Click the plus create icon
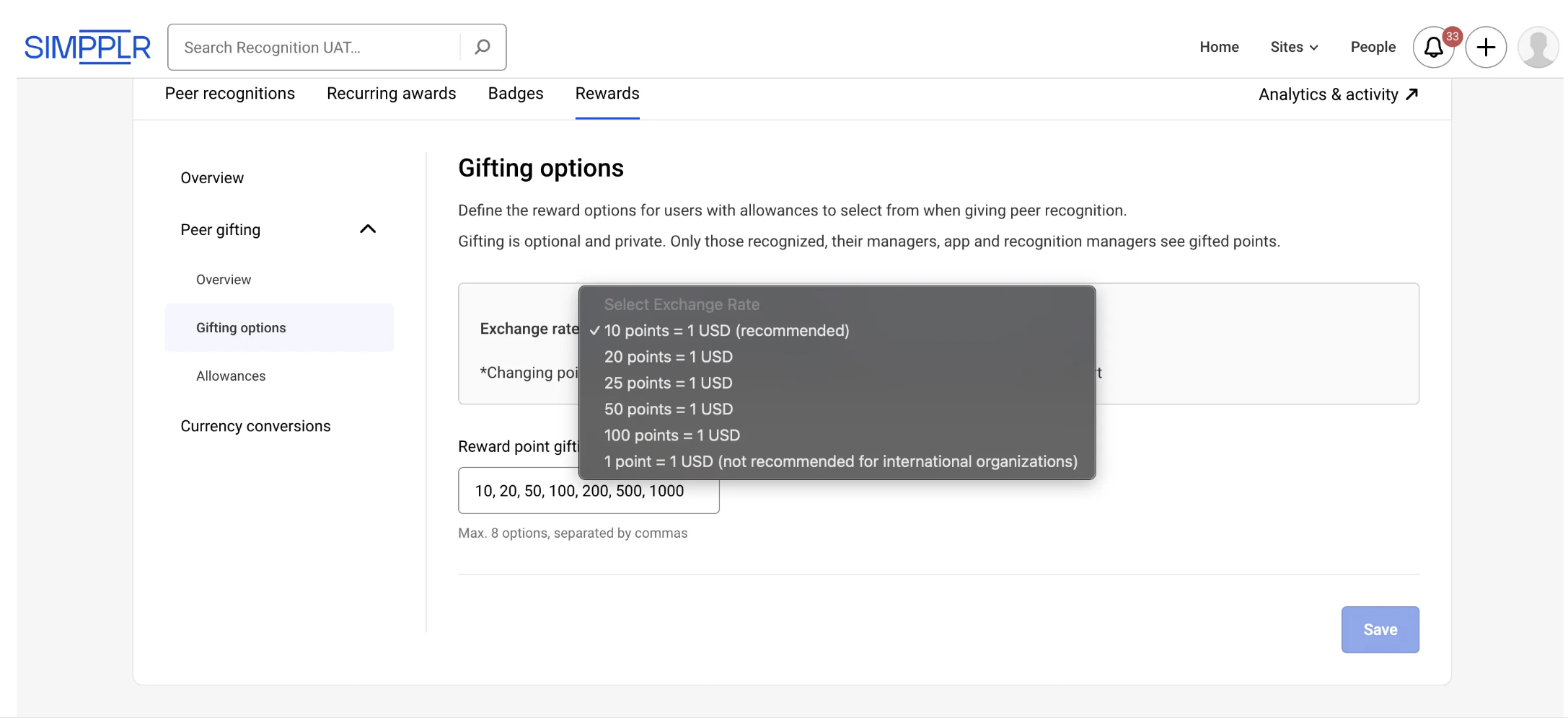This screenshot has width=1568, height=718. (x=1485, y=48)
